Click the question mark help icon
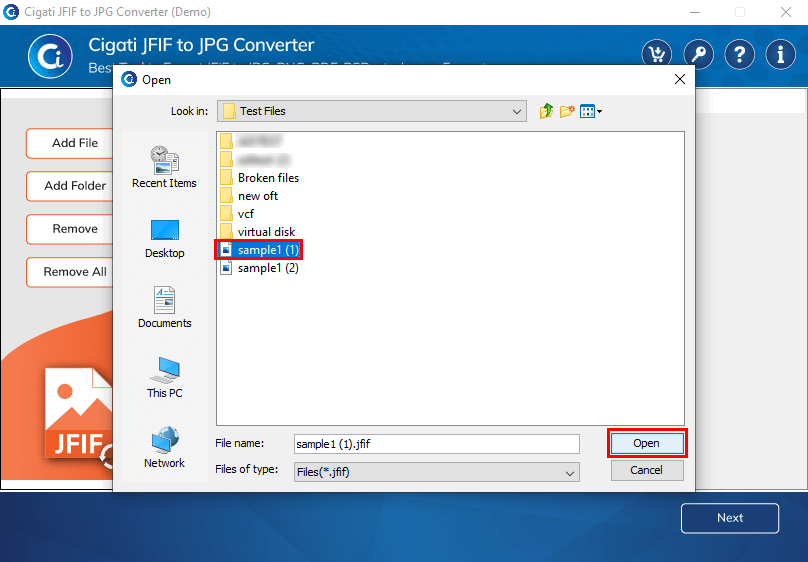The width and height of the screenshot is (808, 562). (739, 54)
